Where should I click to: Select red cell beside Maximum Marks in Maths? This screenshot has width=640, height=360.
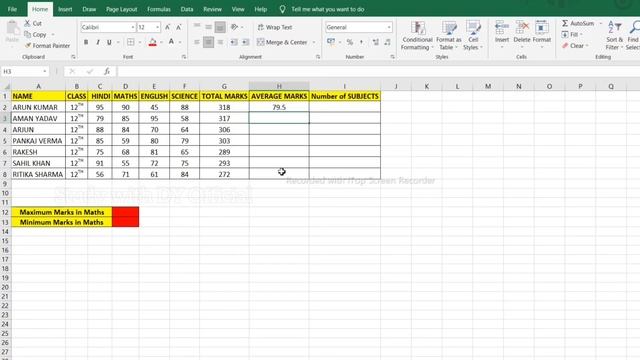coord(125,212)
